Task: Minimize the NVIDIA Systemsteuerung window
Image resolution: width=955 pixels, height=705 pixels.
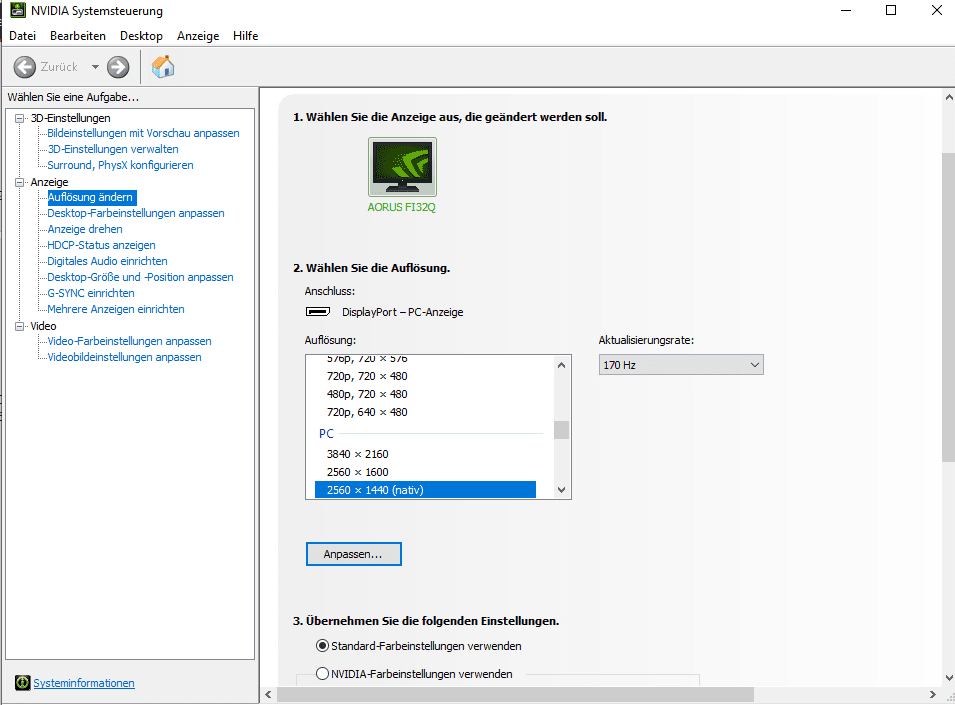Action: click(845, 10)
